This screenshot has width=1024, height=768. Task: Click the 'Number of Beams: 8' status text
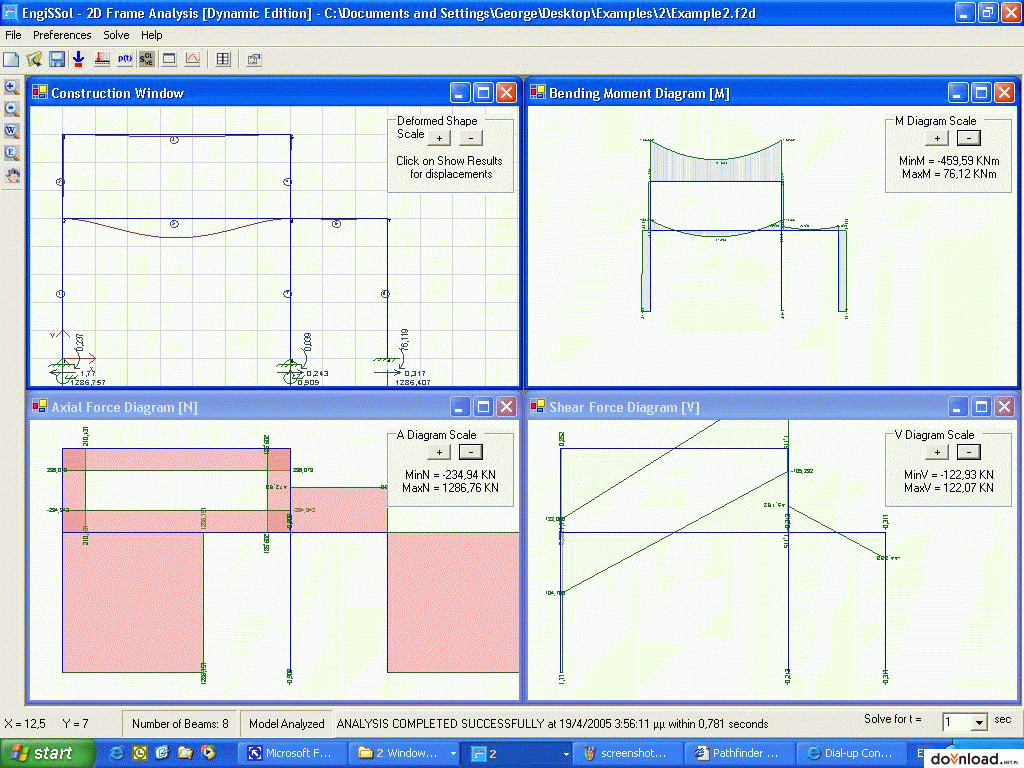pyautogui.click(x=180, y=724)
